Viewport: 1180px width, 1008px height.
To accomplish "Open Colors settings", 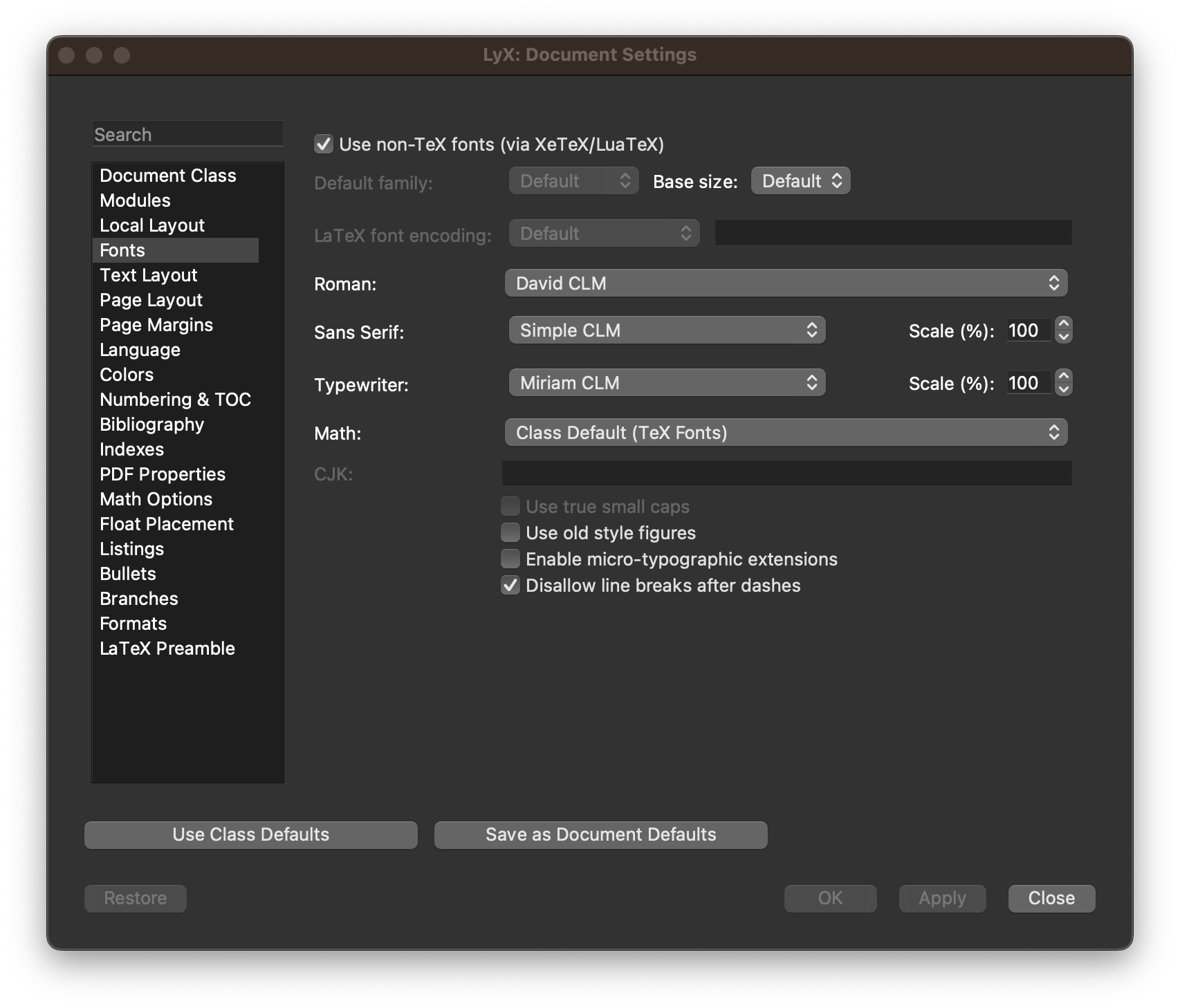I will [176, 375].
